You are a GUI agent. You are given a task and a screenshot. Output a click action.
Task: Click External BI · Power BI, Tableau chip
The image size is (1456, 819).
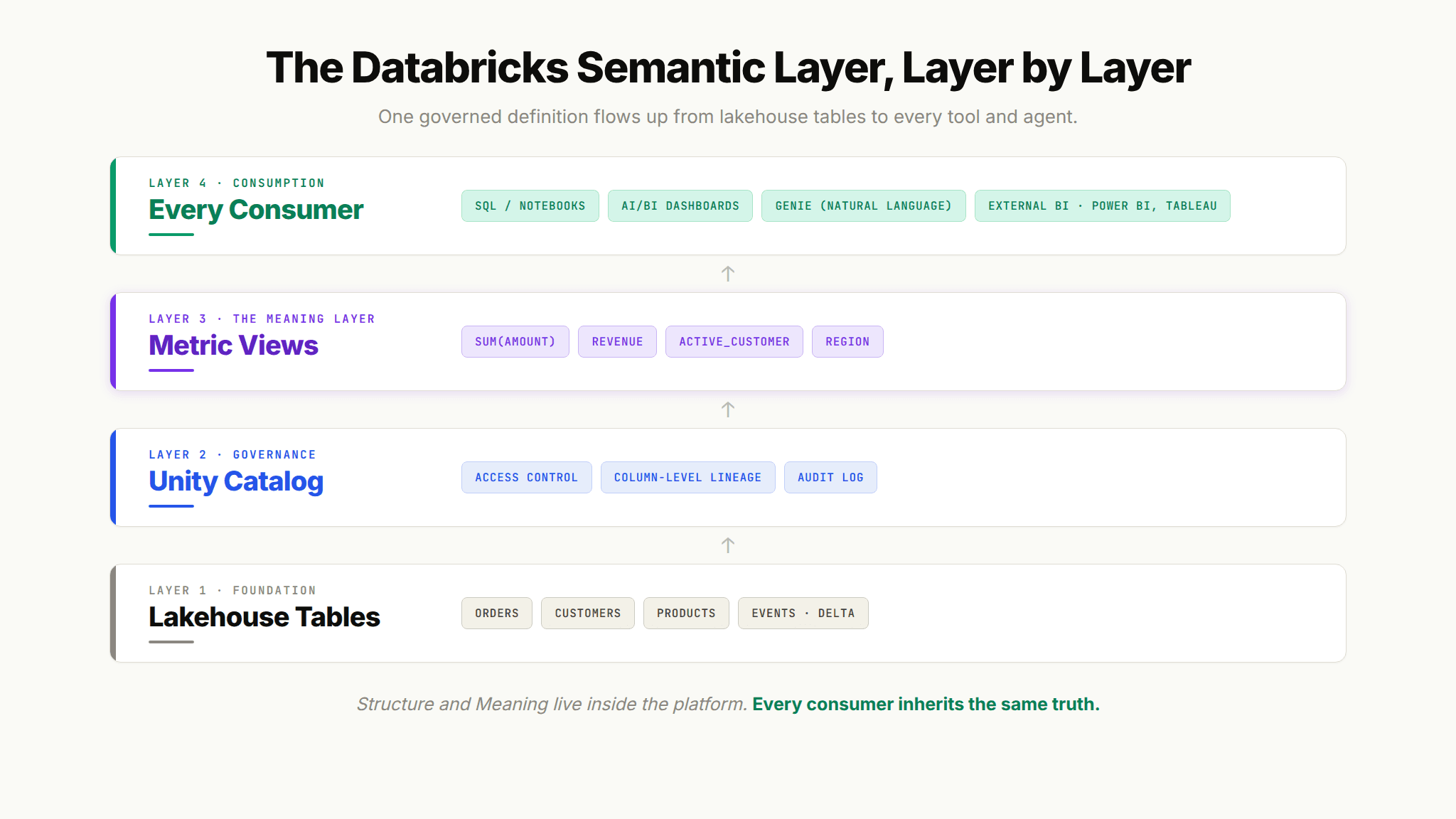[x=1102, y=205]
